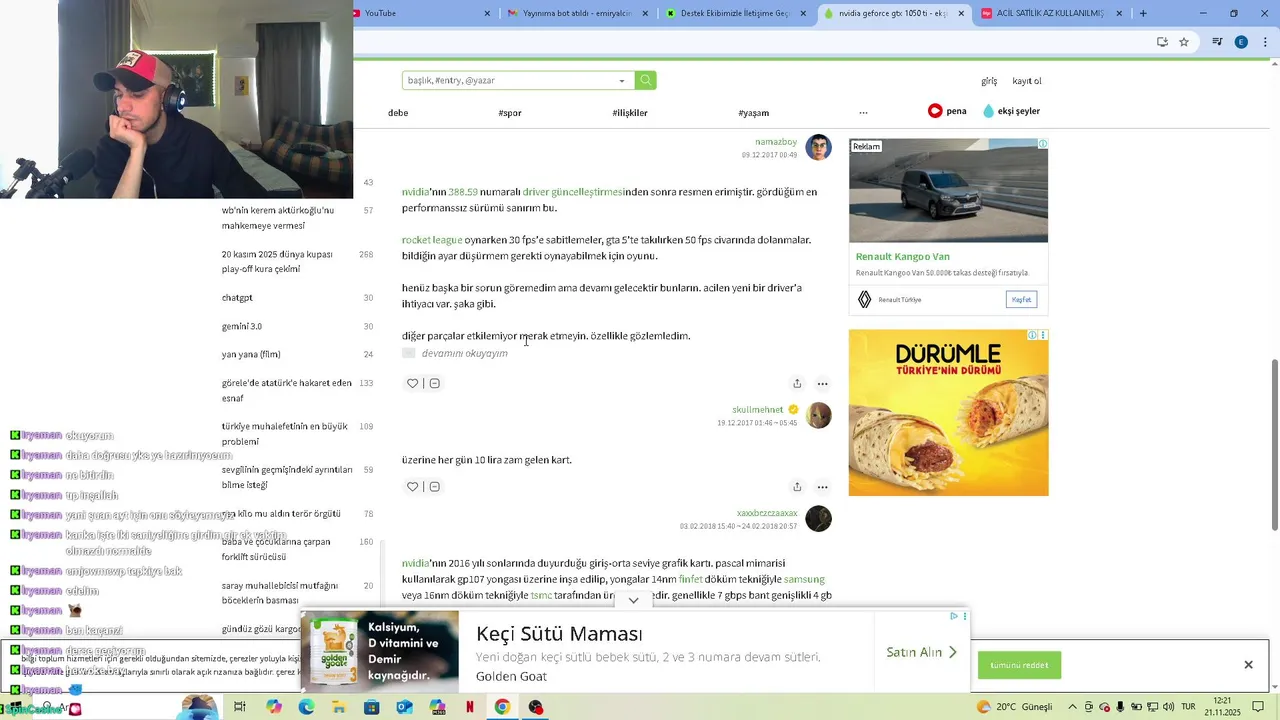Open Task View on the taskbar

pyautogui.click(x=240, y=707)
